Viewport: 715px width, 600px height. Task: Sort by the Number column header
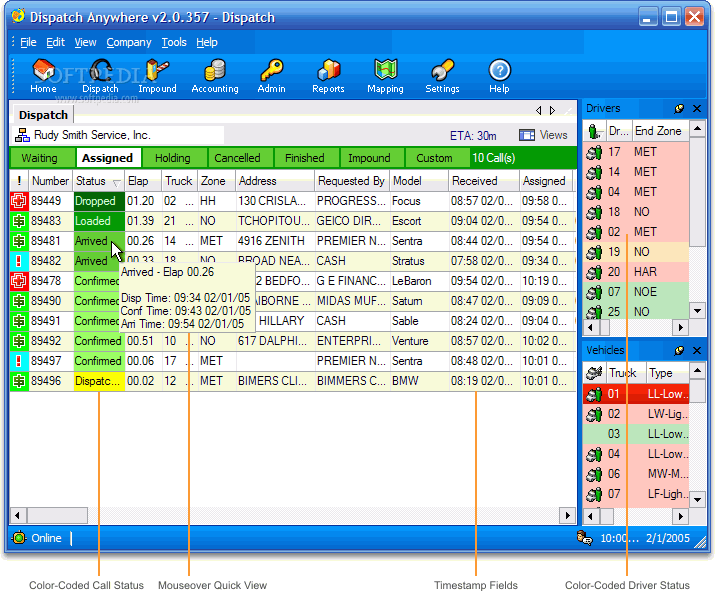50,181
